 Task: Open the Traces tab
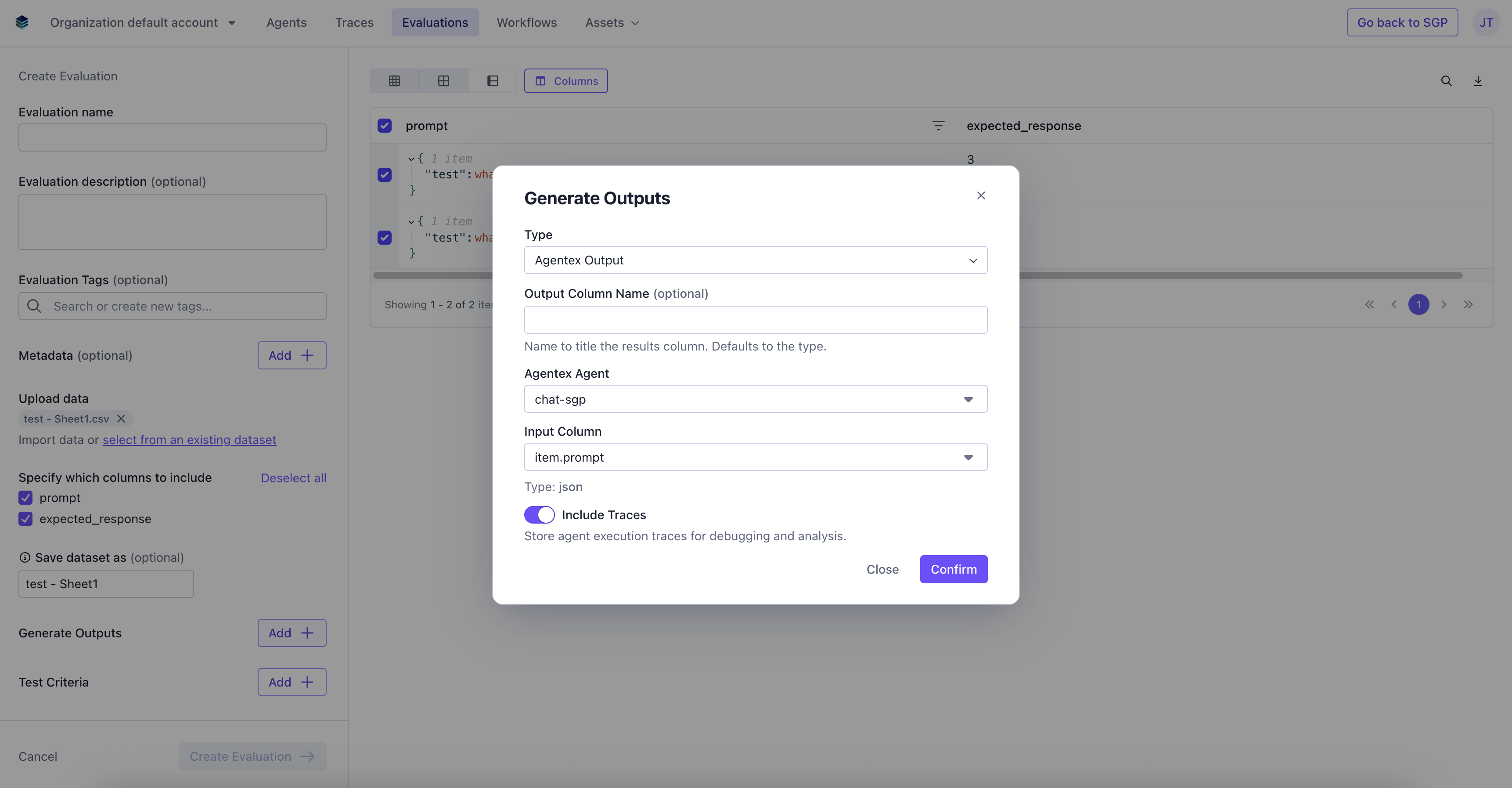click(x=354, y=22)
